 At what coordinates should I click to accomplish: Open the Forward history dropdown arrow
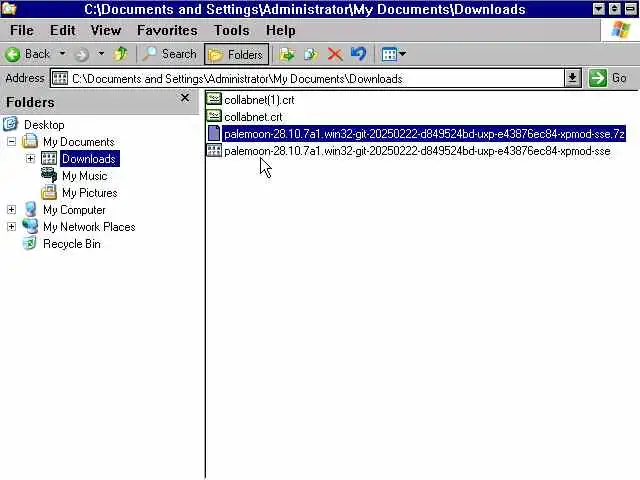pyautogui.click(x=101, y=53)
